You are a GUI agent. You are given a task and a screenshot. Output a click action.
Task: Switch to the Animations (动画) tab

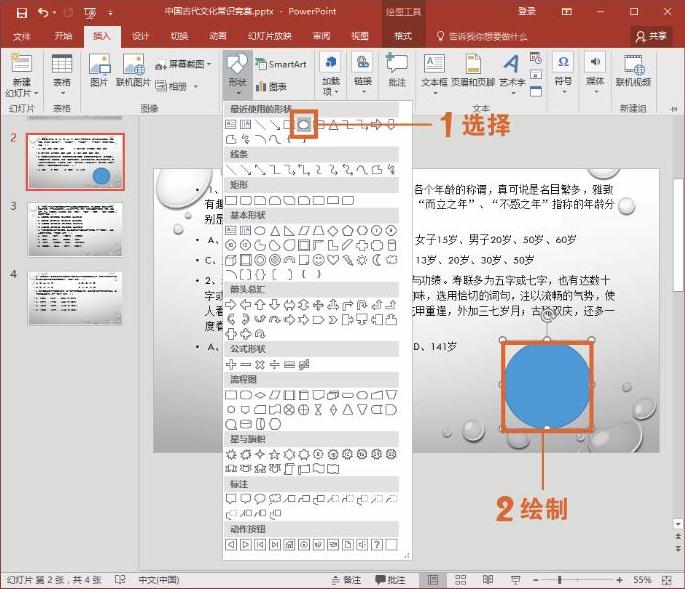click(x=218, y=36)
